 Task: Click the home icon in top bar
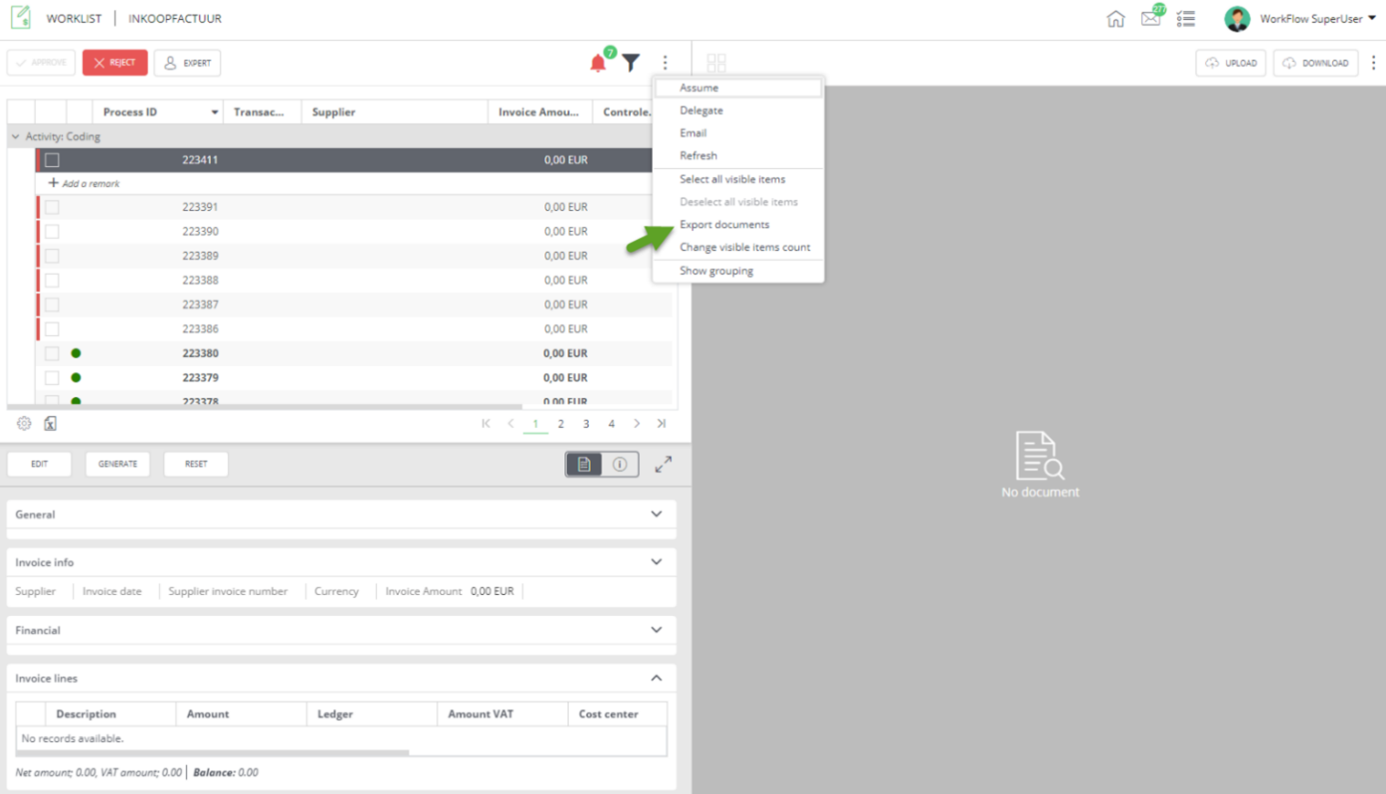(1115, 19)
